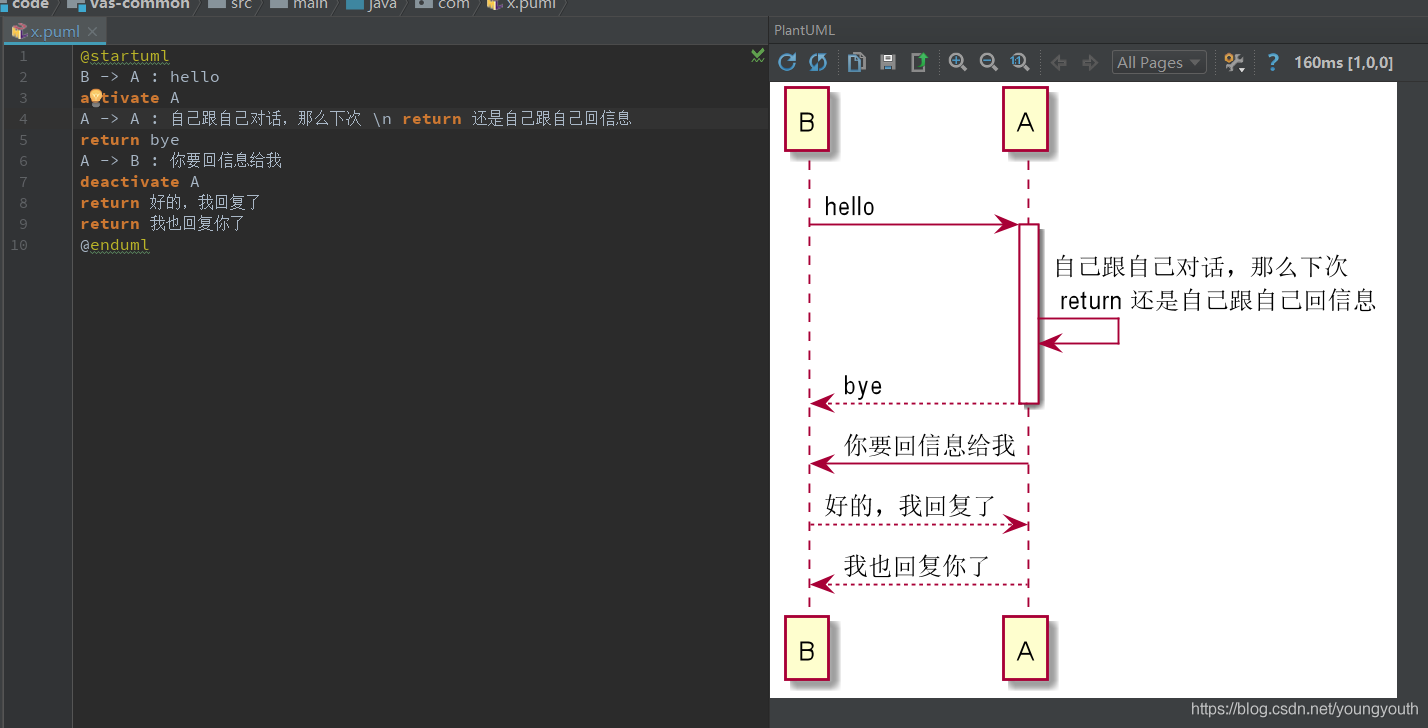This screenshot has height=728, width=1428.
Task: Save the current diagram
Action: pyautogui.click(x=888, y=62)
